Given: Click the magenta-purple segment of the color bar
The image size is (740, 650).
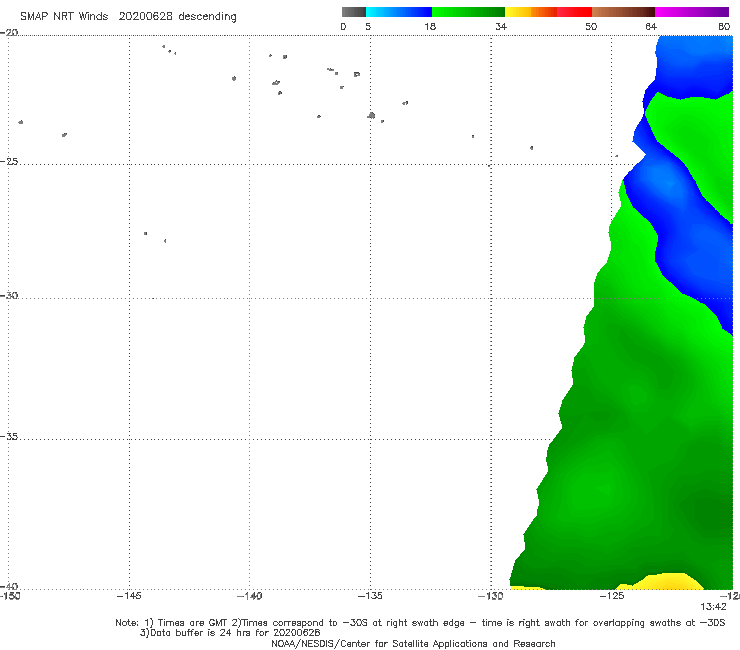Looking at the screenshot, I should click(692, 12).
